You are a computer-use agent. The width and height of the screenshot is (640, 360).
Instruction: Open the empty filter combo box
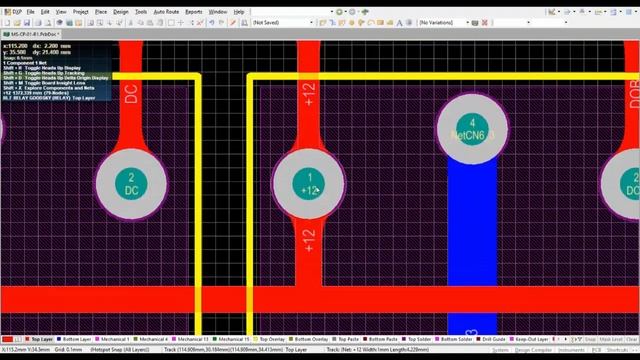tap(512, 23)
